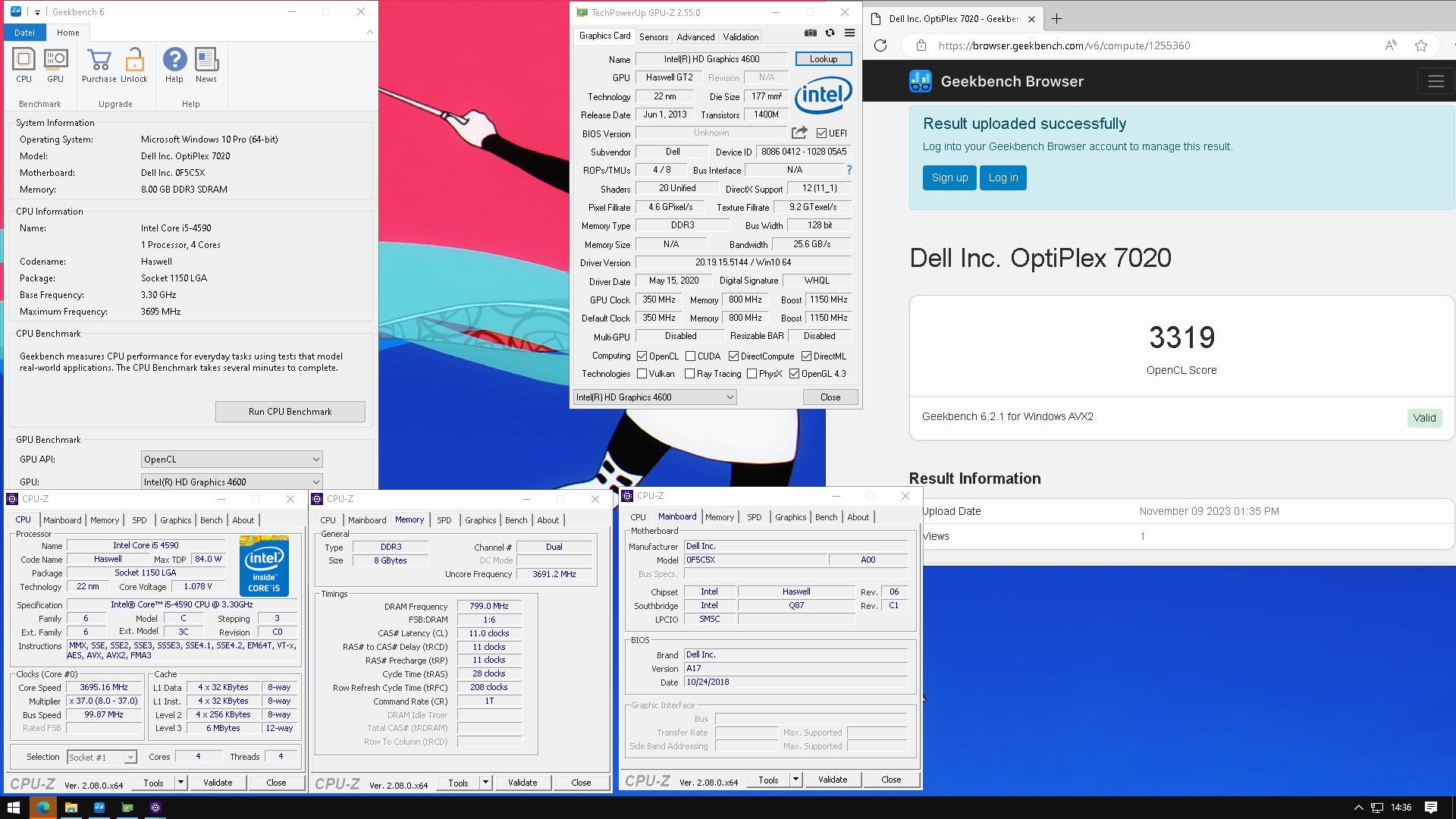Open a new browser tab with the plus icon
The height and width of the screenshot is (819, 1456).
[x=1056, y=19]
